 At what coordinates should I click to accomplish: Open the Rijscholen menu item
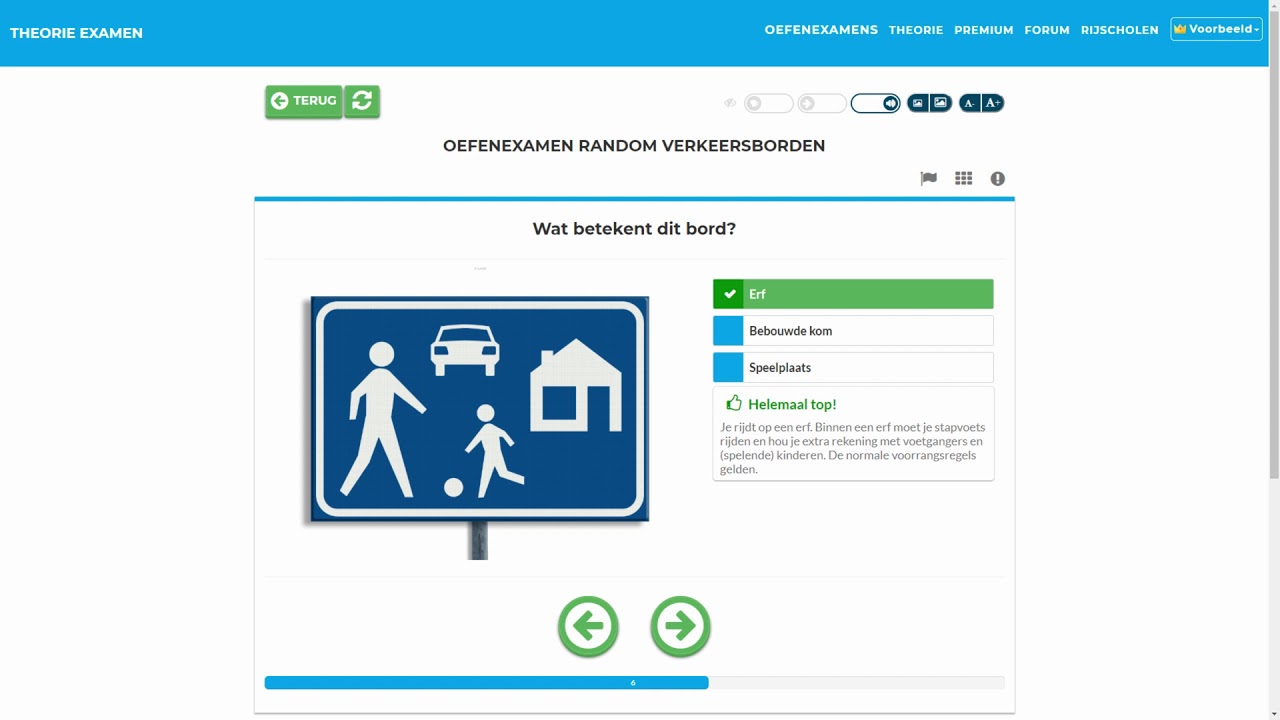1120,30
